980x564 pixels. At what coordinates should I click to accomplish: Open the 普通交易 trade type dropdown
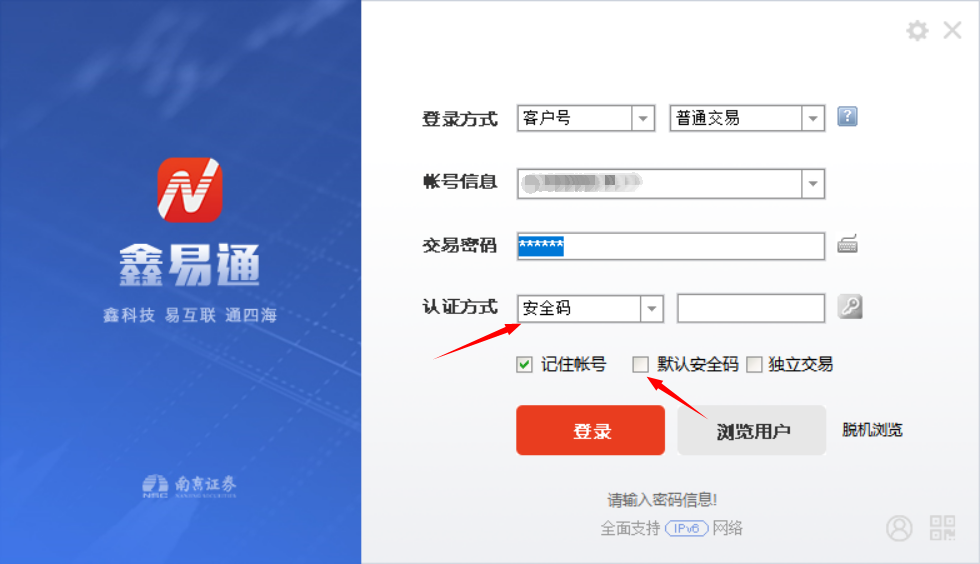coord(812,118)
